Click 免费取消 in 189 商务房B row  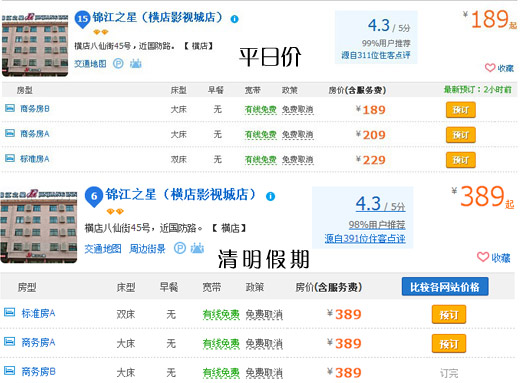click(x=298, y=109)
